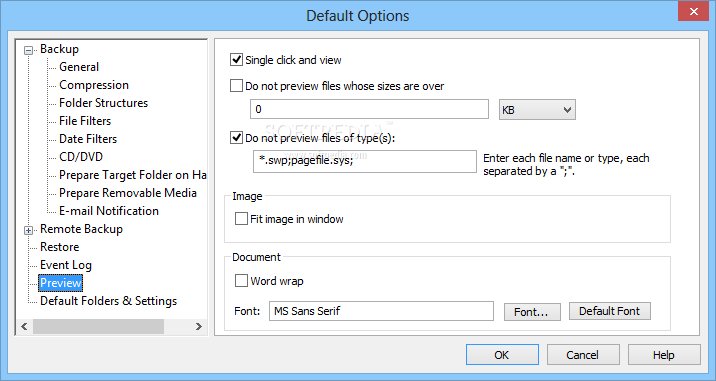Open the Restore options page

tap(59, 247)
